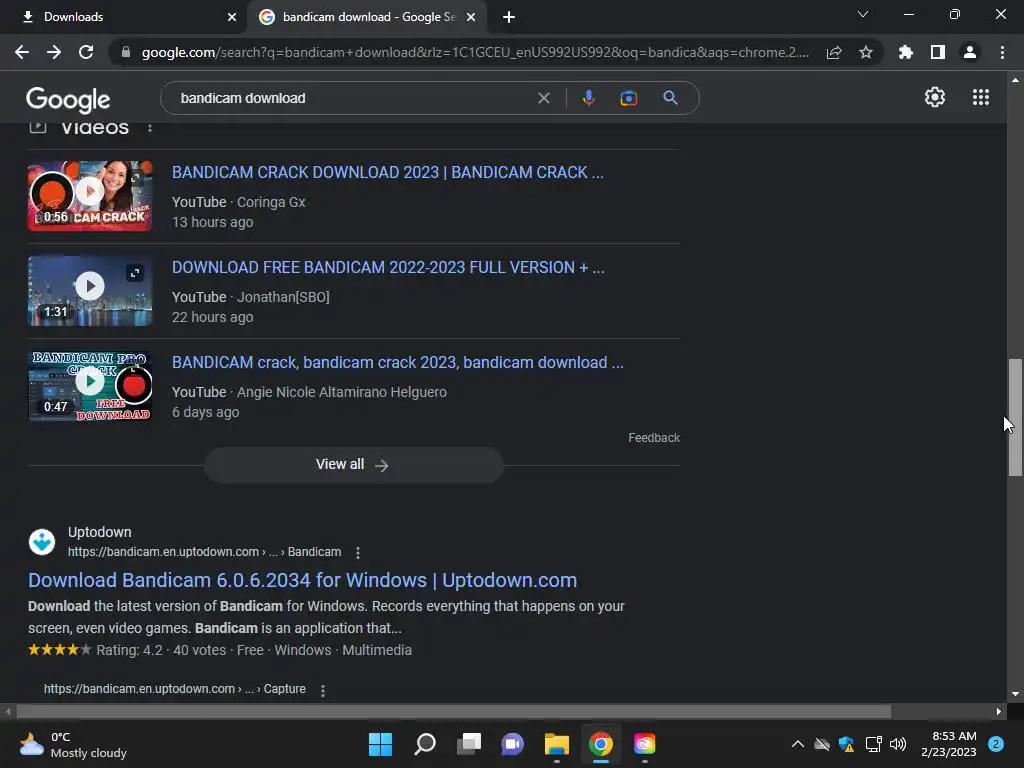
Task: Open the clock showing 8:53 AM
Action: [x=948, y=744]
